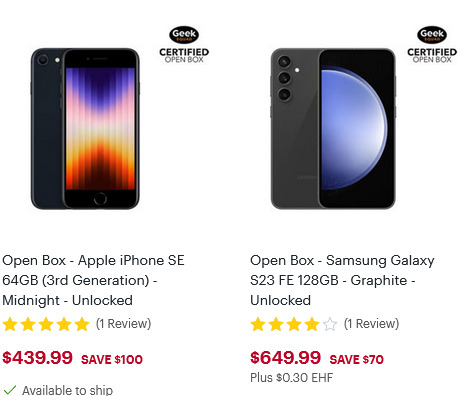Click the iPhone SE five-star rating
The width and height of the screenshot is (464, 396).
tap(46, 324)
